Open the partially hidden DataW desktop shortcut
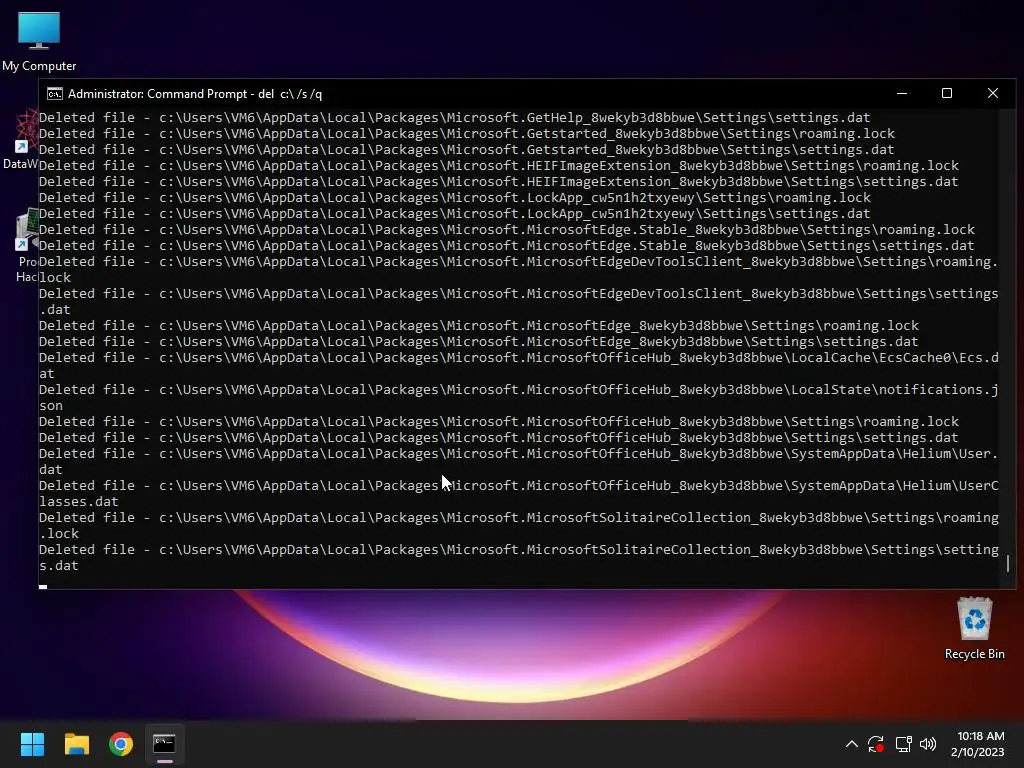The image size is (1024, 768). coord(20,140)
